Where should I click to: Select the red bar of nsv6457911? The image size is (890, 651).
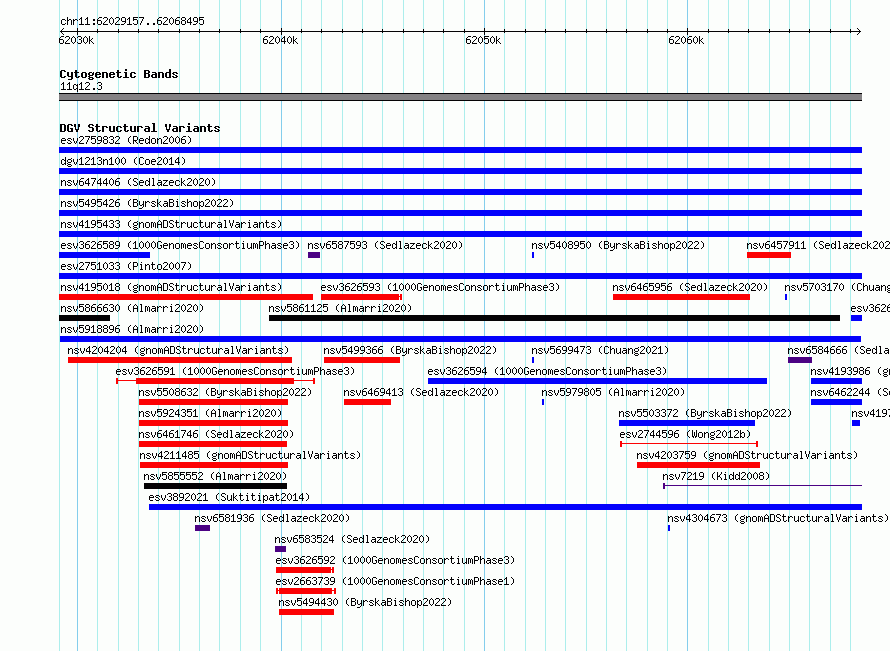point(769,255)
